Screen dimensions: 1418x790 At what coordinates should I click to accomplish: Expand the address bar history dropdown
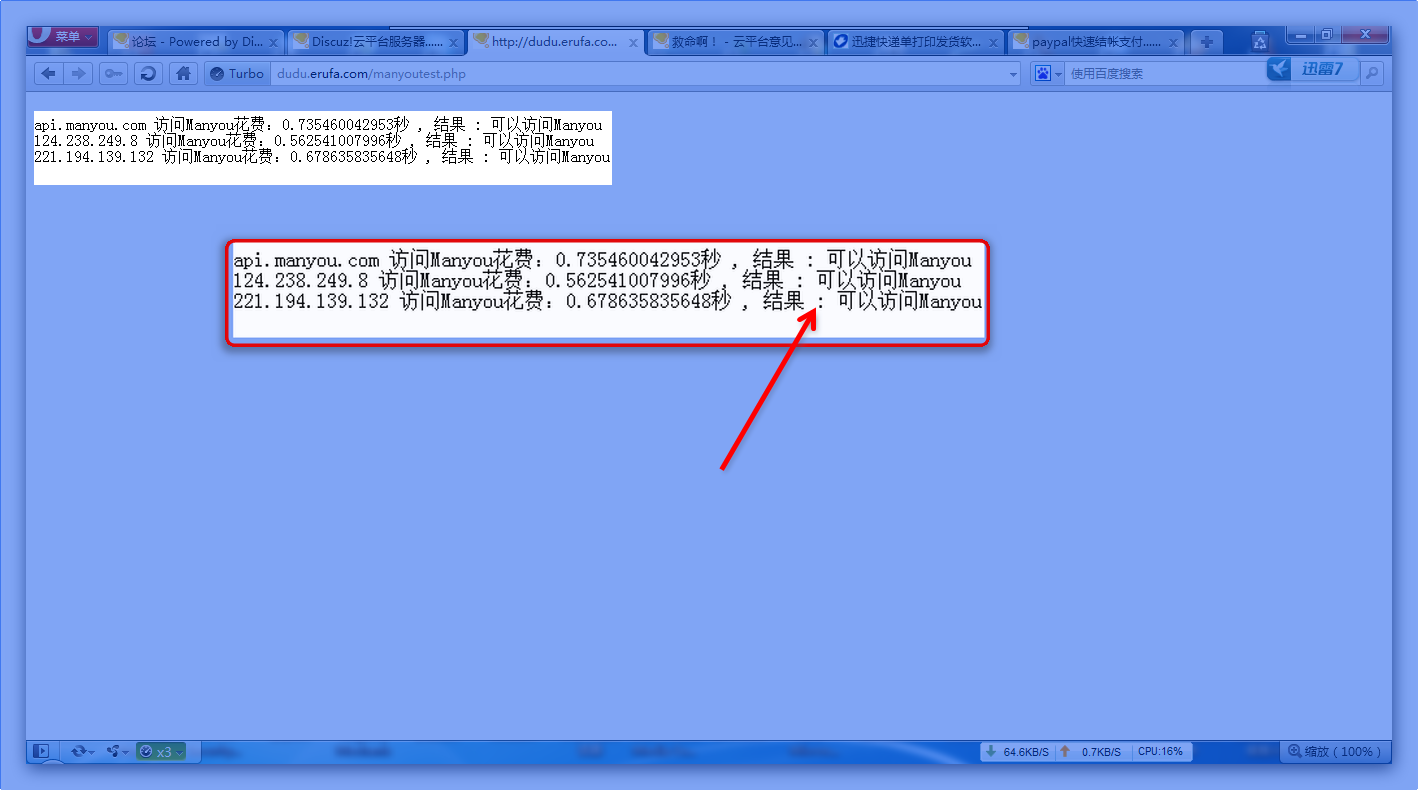(1013, 74)
